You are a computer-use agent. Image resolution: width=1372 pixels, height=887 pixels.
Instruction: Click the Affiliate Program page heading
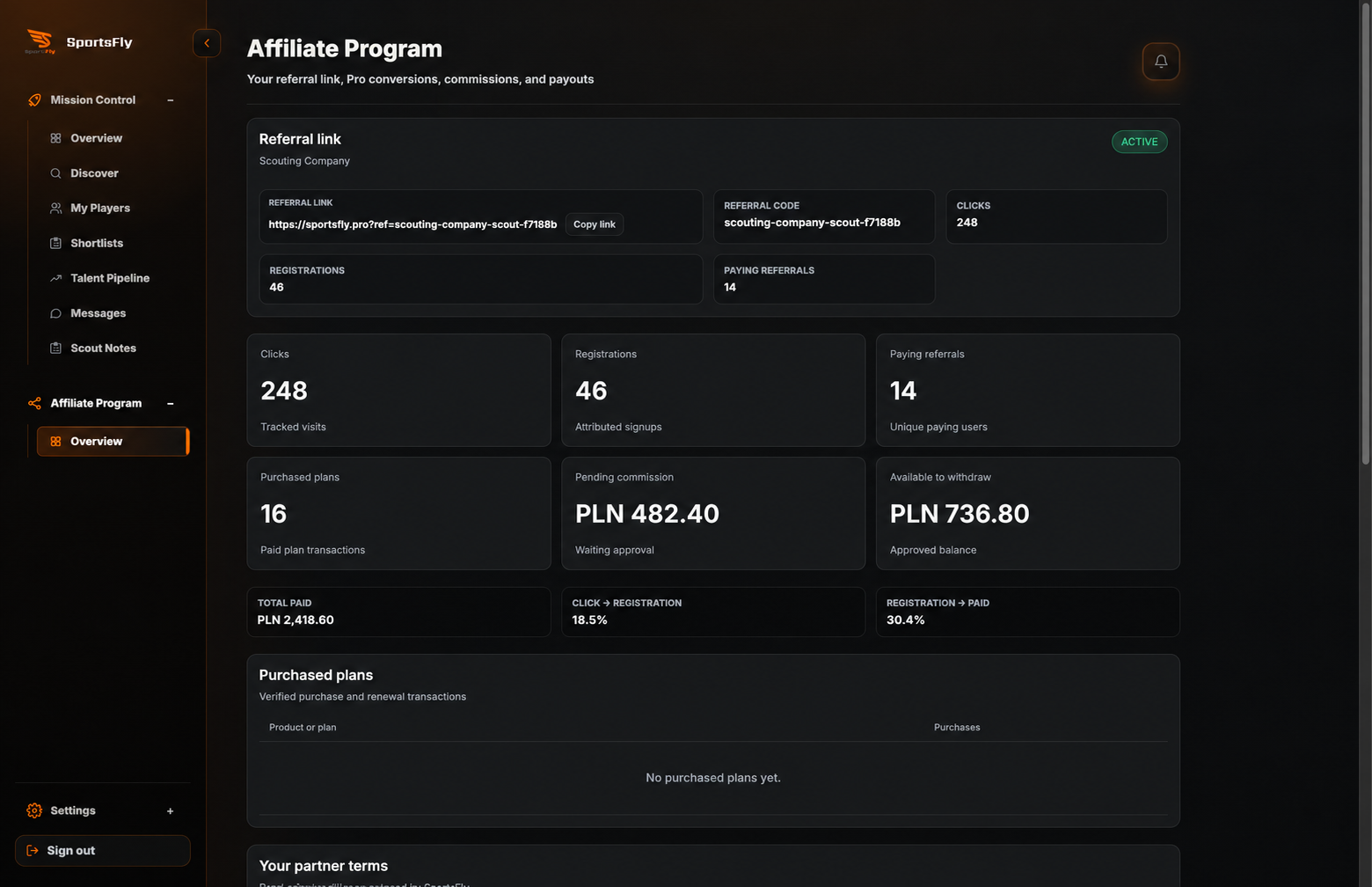345,48
